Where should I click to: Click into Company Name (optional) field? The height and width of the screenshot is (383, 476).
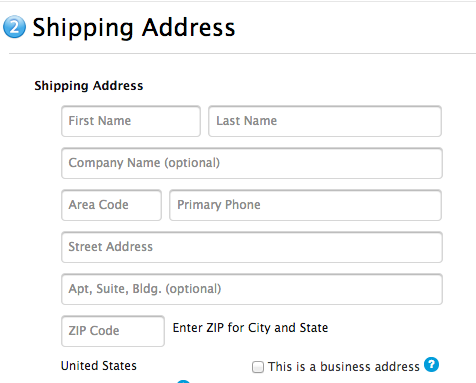tap(252, 163)
